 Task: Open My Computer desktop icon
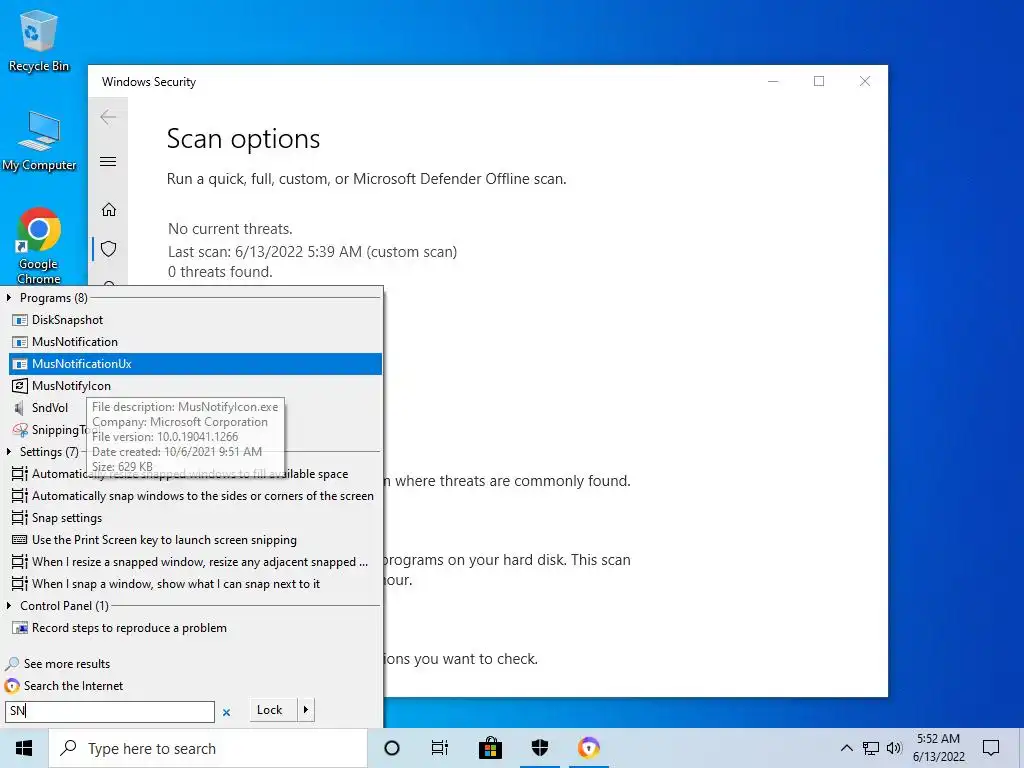pyautogui.click(x=39, y=140)
